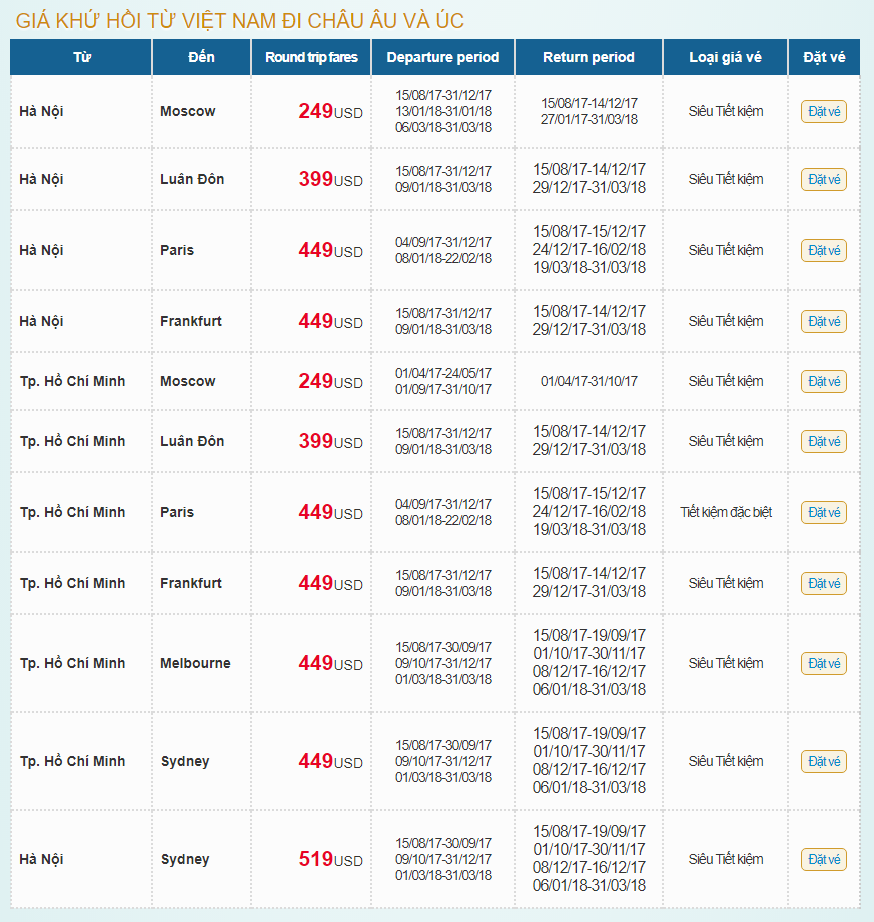Click Đặt vé for Hà Nội to Paris

click(823, 251)
